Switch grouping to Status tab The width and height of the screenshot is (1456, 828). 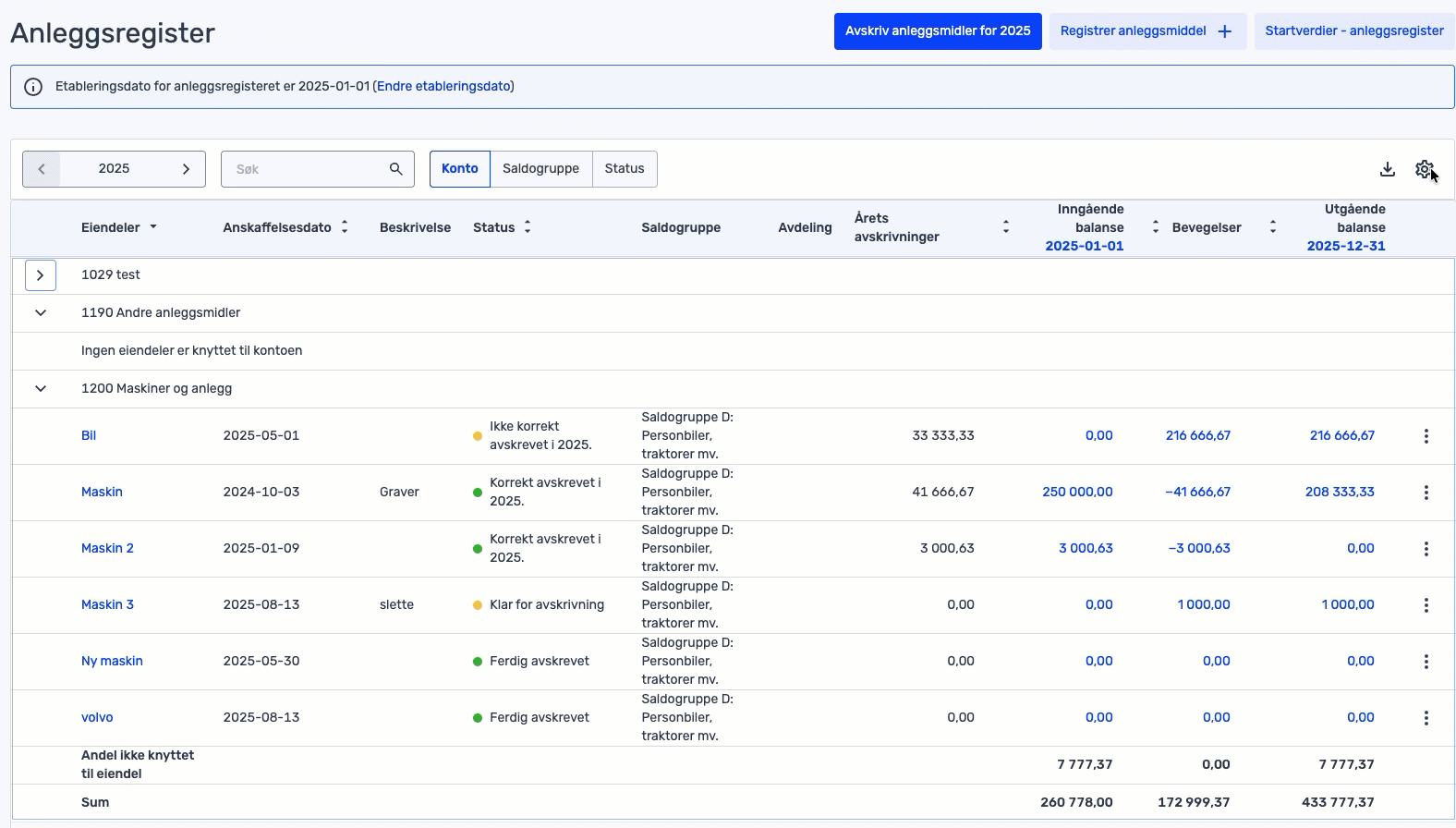(x=624, y=169)
